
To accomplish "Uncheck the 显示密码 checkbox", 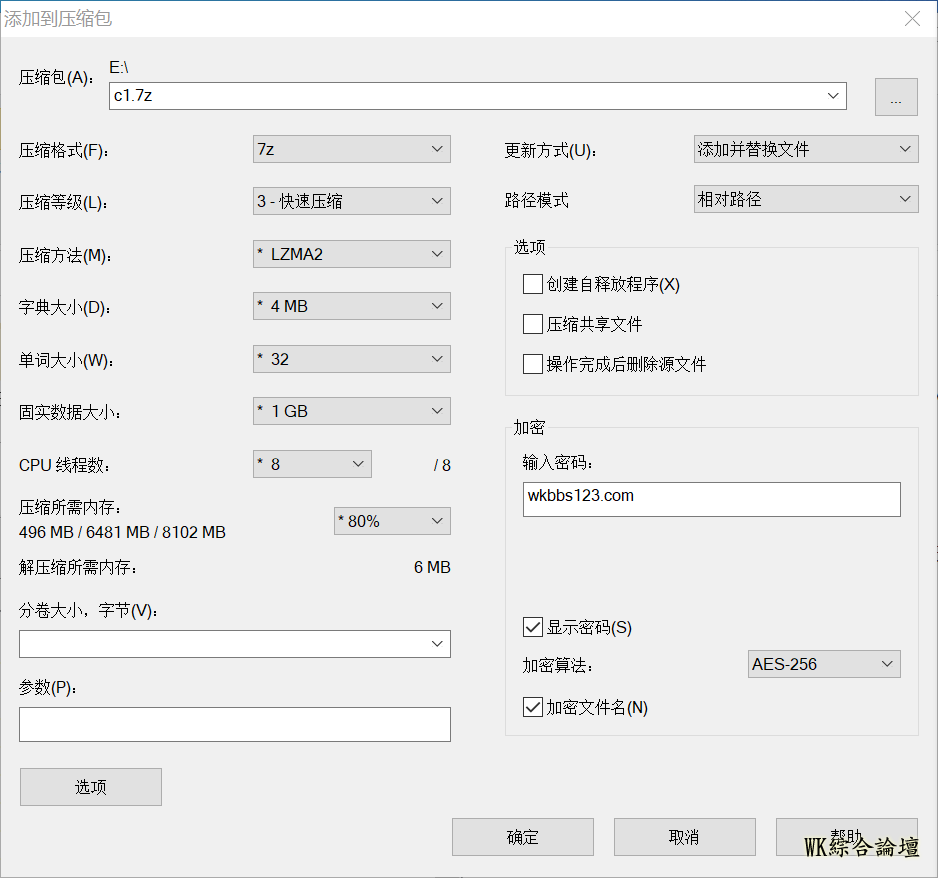I will point(532,628).
